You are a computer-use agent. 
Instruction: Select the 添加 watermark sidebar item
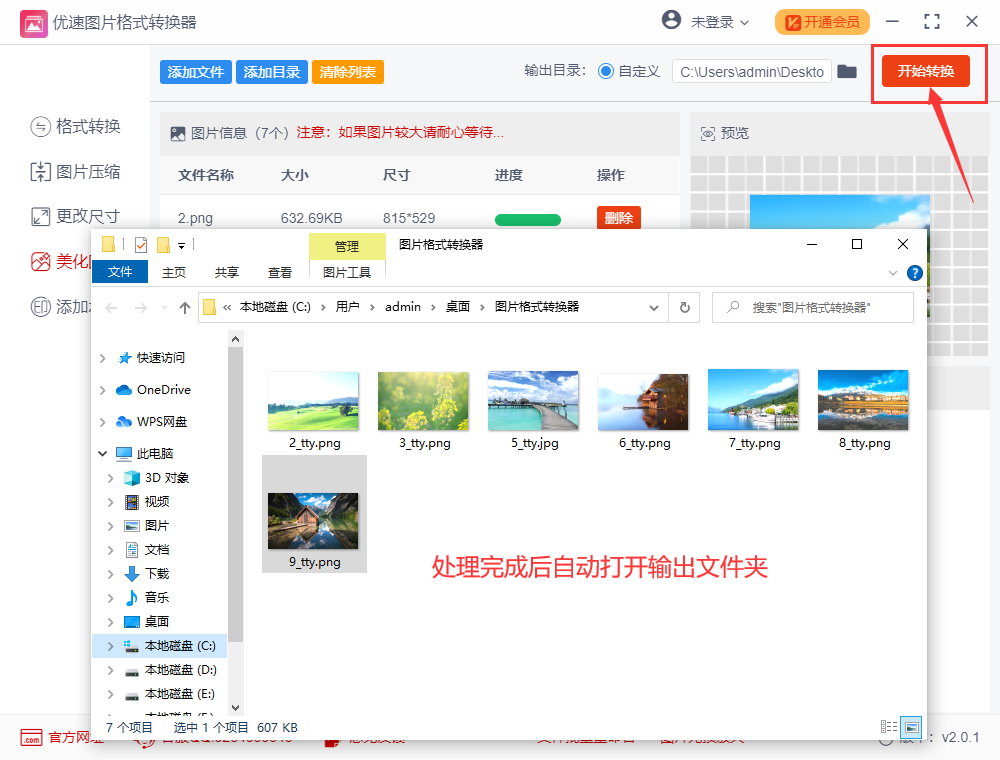(61, 307)
